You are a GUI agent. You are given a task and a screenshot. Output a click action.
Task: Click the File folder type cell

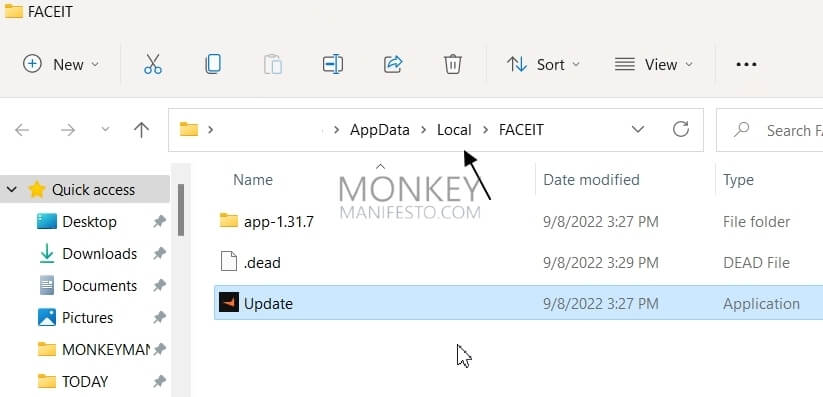tap(756, 222)
